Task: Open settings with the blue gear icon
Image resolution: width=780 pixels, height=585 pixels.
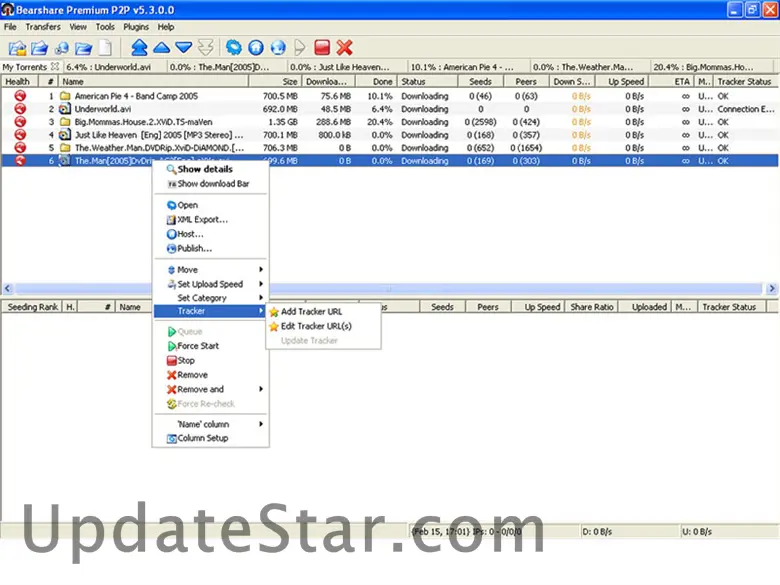Action: 234,48
